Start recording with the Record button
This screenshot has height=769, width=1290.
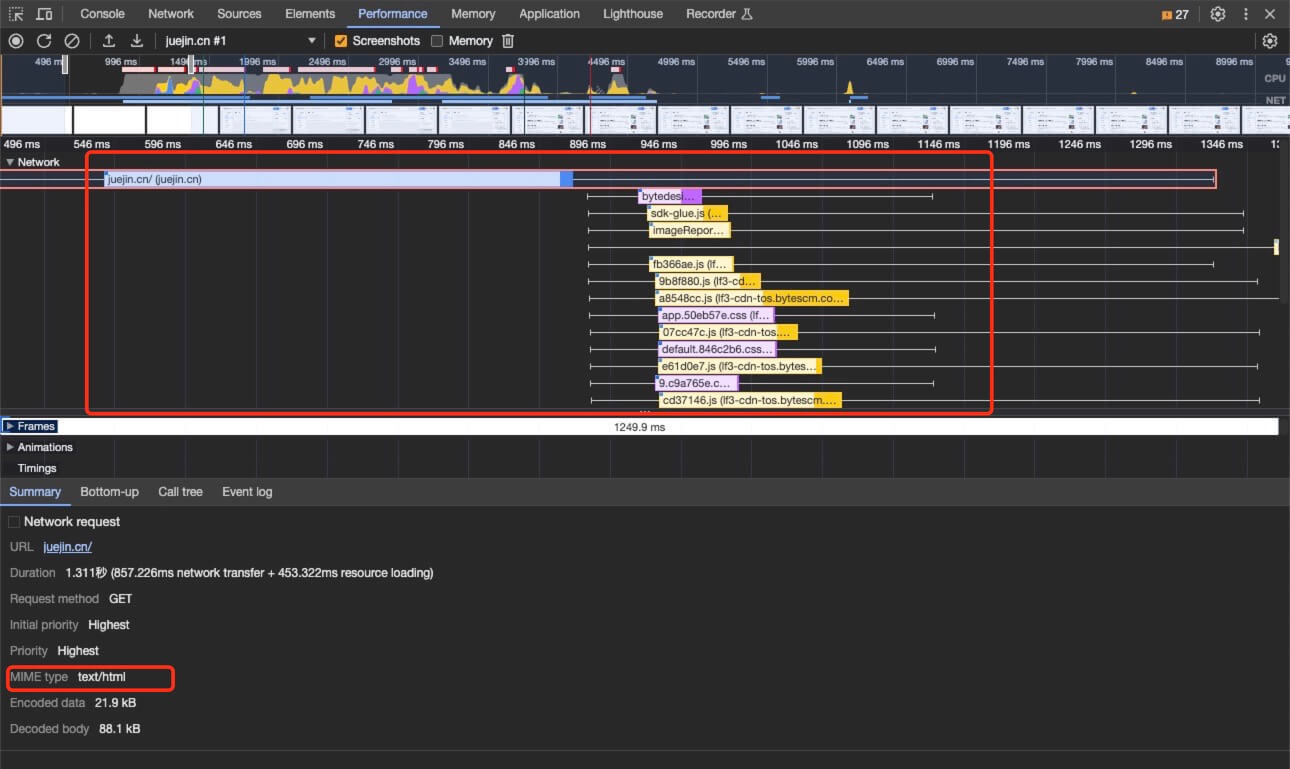pyautogui.click(x=16, y=41)
